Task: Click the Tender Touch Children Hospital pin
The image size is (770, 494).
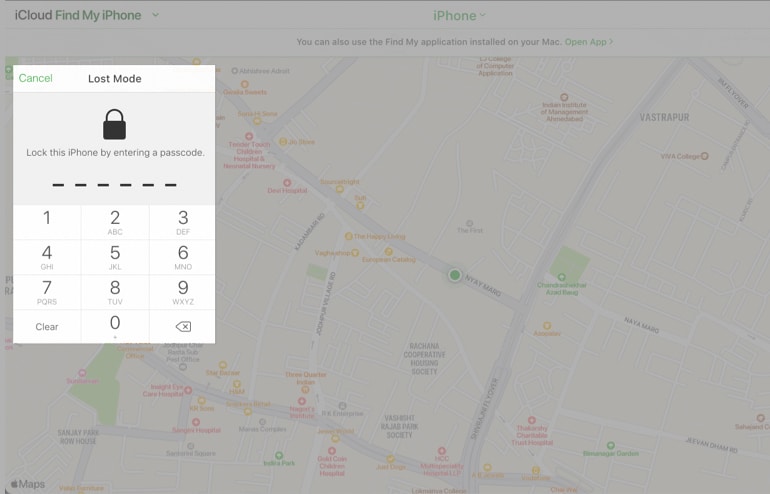Action: click(249, 136)
